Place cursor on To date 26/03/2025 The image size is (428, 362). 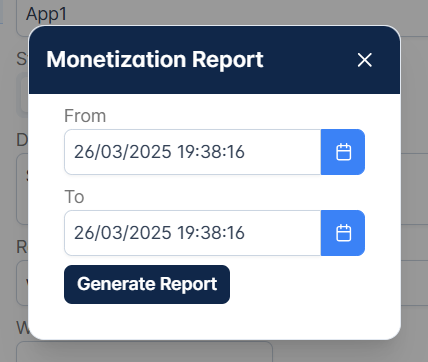coord(123,233)
